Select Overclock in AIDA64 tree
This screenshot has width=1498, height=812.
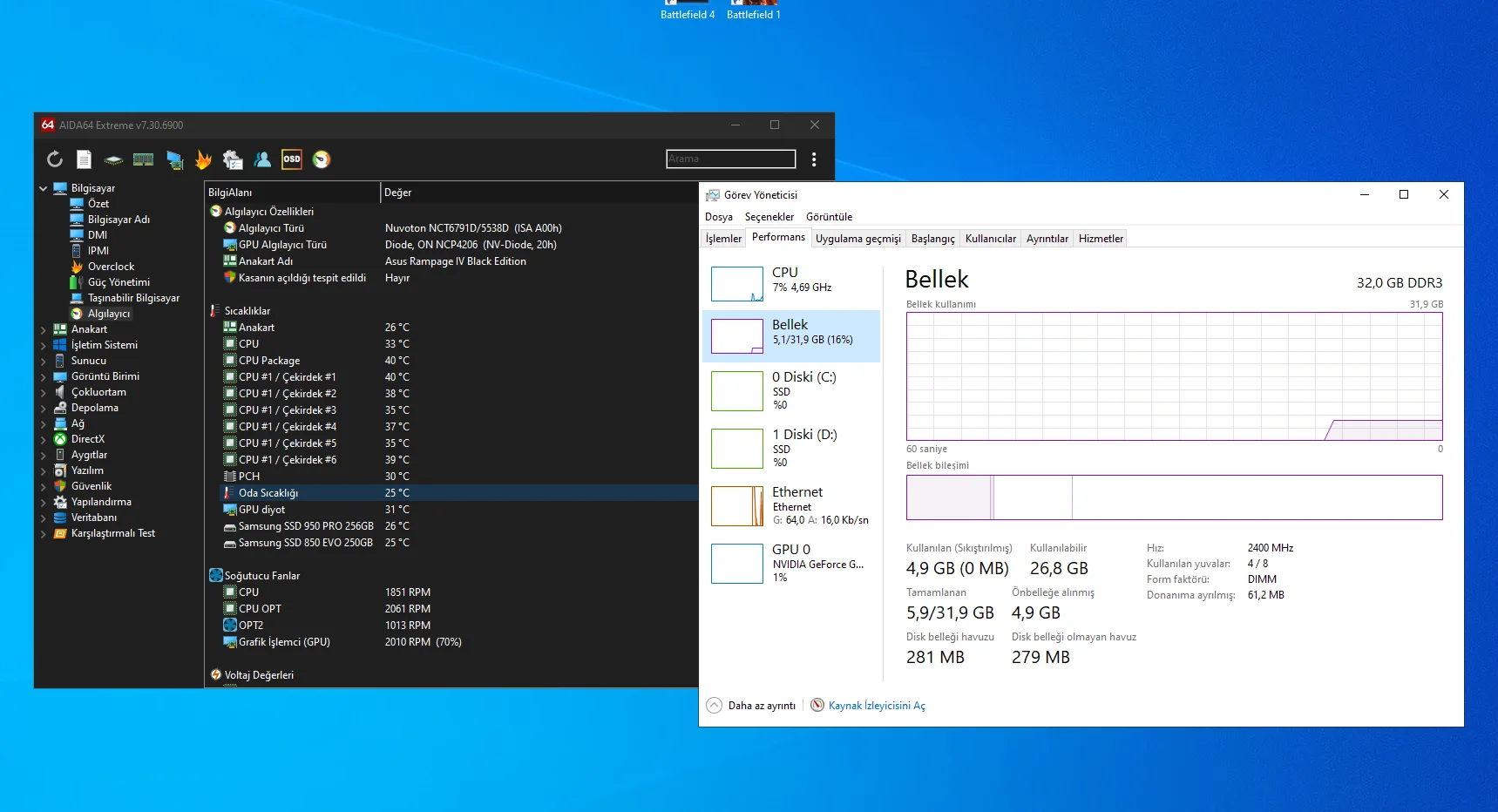[x=111, y=267]
